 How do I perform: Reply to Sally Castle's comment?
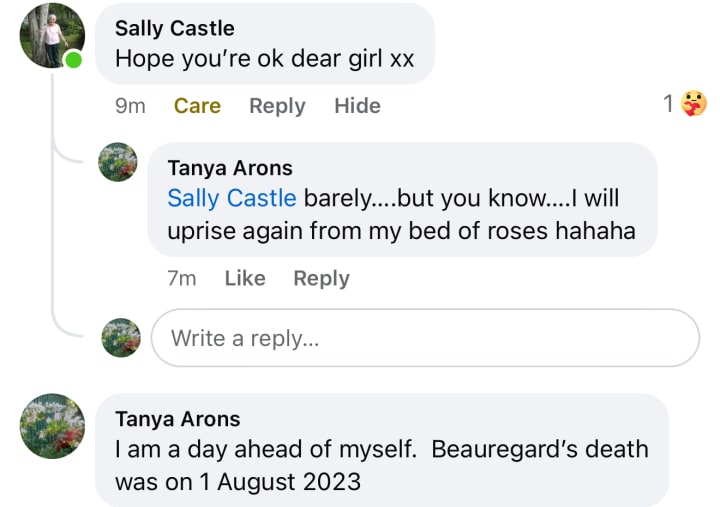[x=277, y=106]
